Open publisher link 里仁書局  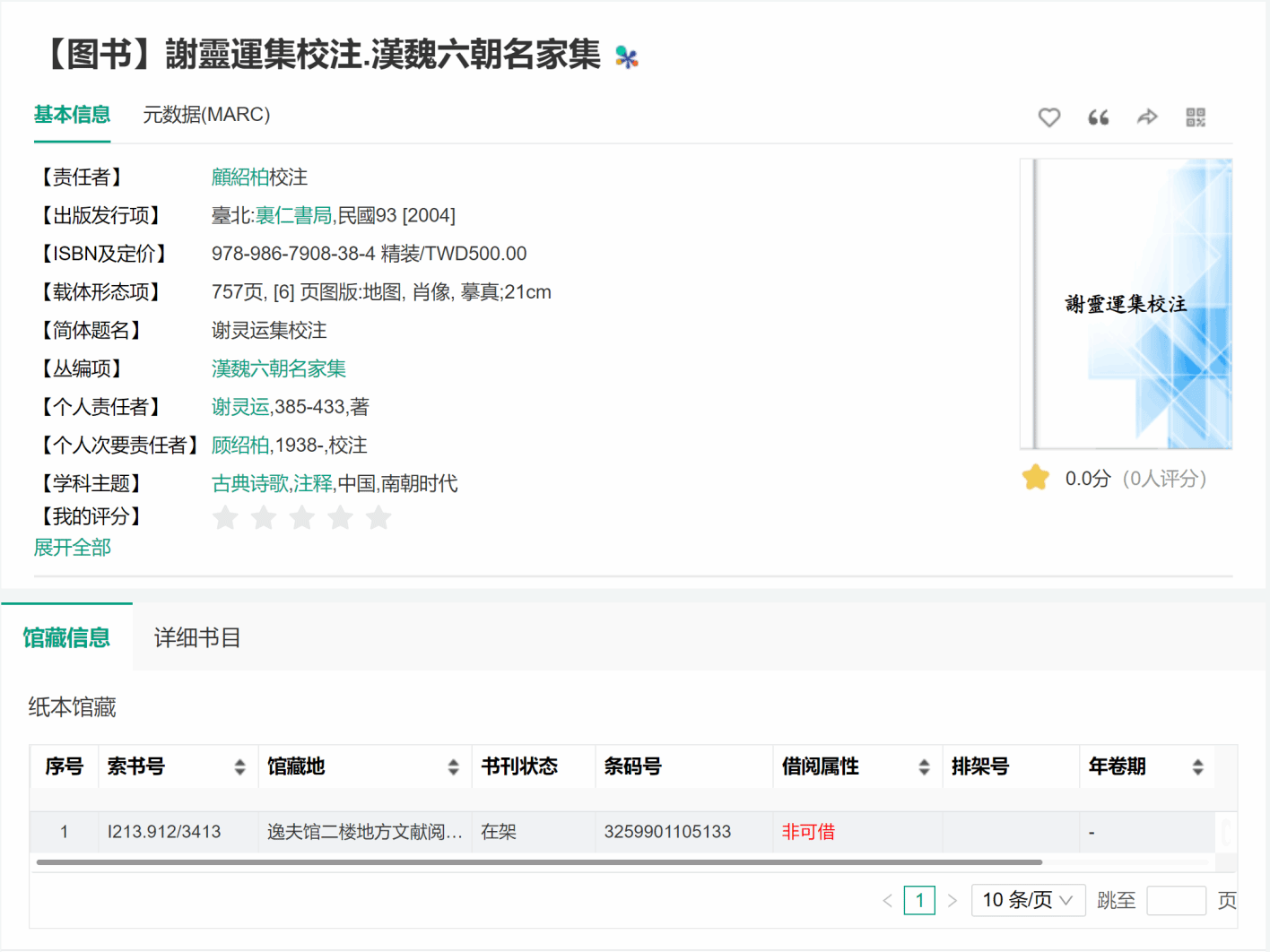tap(293, 216)
